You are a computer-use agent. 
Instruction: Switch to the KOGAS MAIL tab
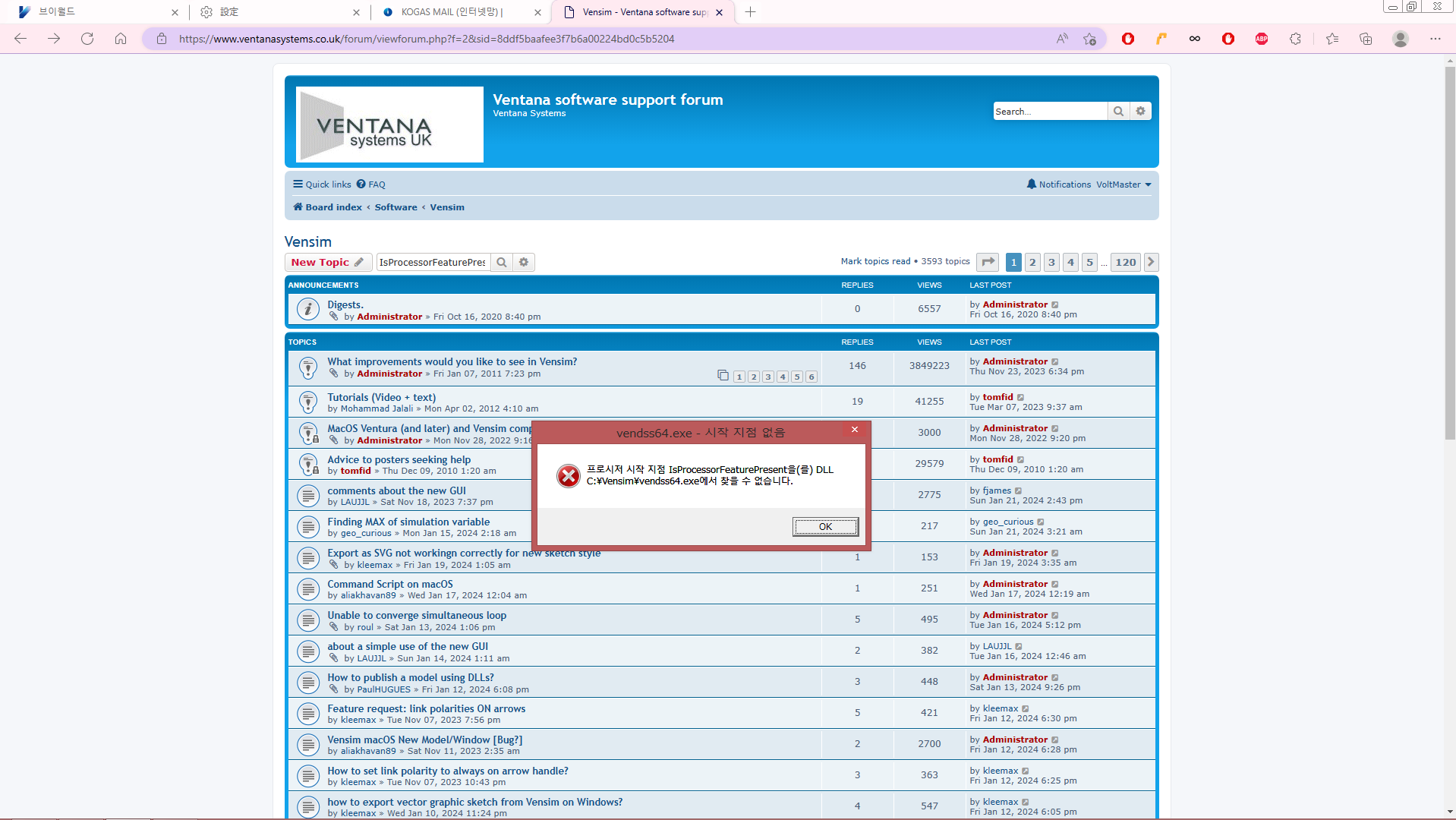pos(462,12)
